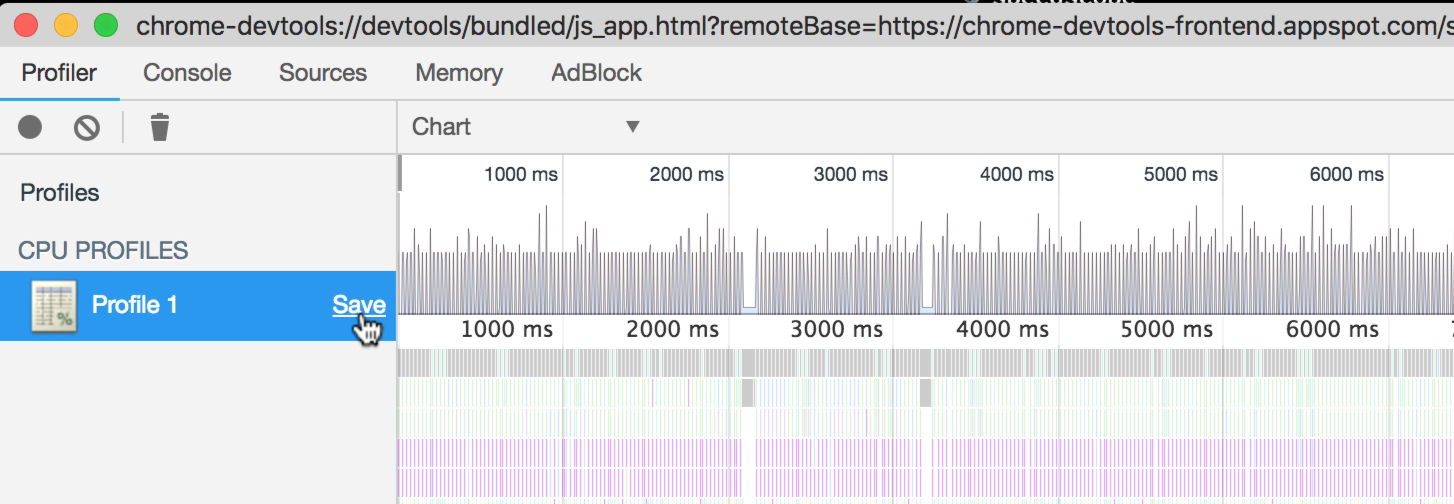Viewport: 1454px width, 504px height.
Task: Click the 3000 ms overview ruler label
Action: tap(851, 174)
